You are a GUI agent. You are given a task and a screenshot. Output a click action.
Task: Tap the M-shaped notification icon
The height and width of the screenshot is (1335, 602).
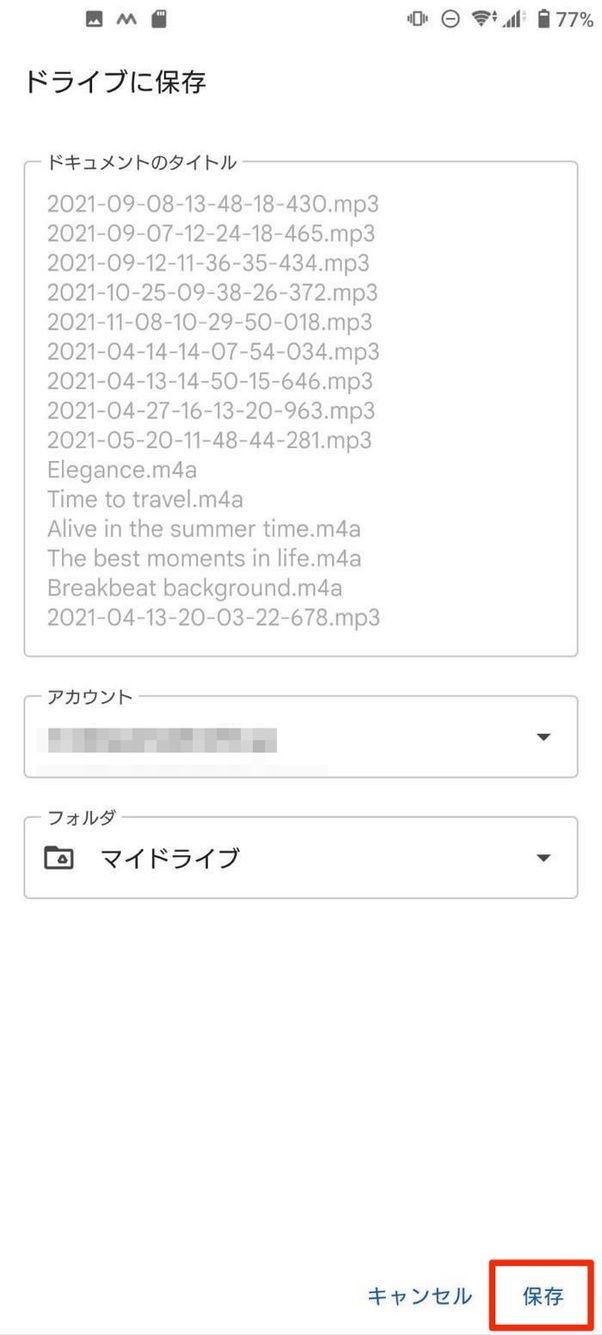coord(126,18)
